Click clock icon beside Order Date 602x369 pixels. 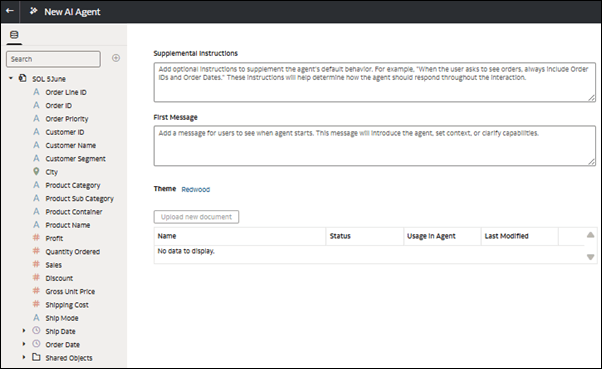(36, 344)
